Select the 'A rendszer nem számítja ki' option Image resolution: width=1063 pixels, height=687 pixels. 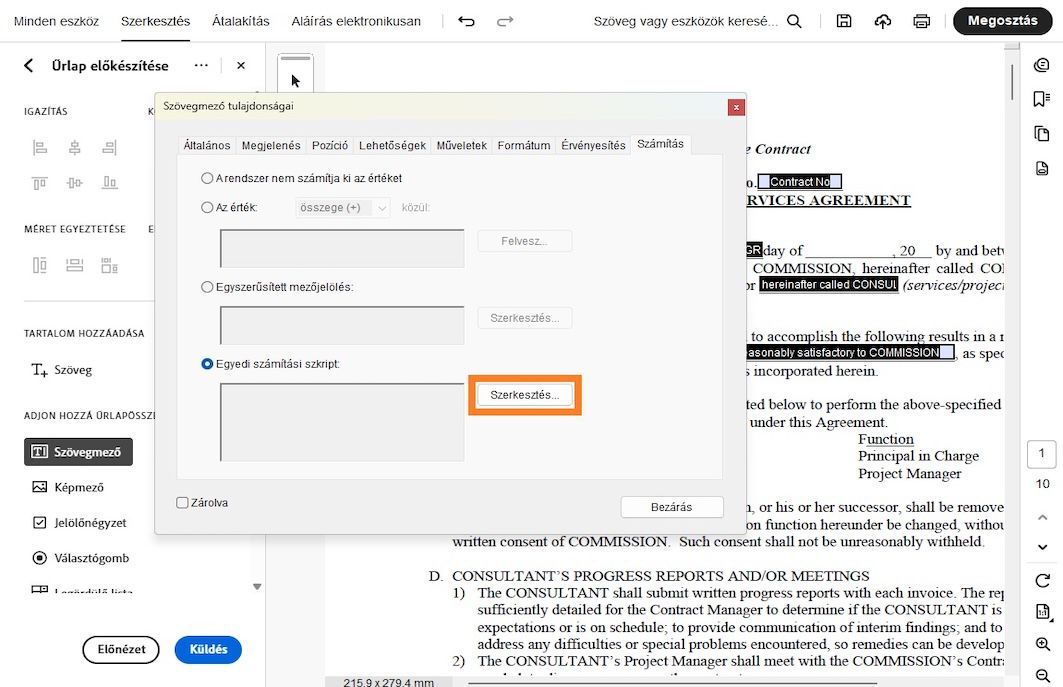208,177
